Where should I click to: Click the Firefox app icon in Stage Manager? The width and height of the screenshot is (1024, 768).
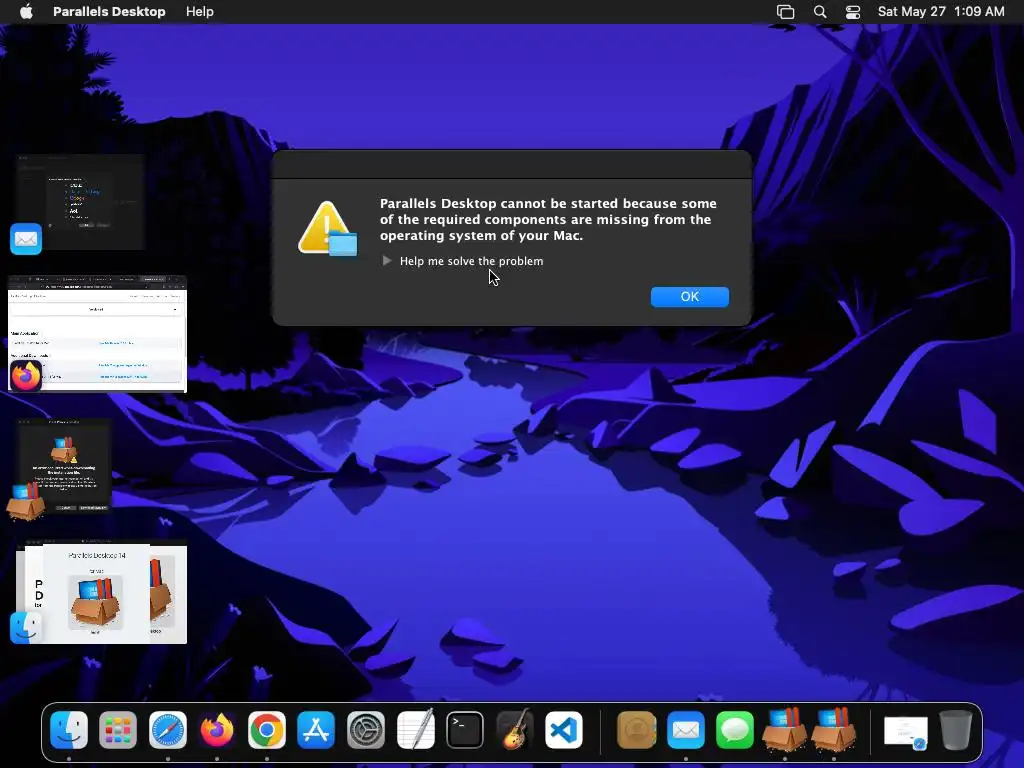tap(26, 376)
